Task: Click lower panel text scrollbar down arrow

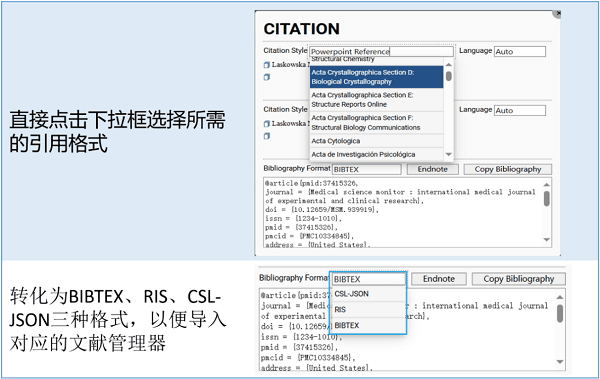Action: [x=560, y=362]
